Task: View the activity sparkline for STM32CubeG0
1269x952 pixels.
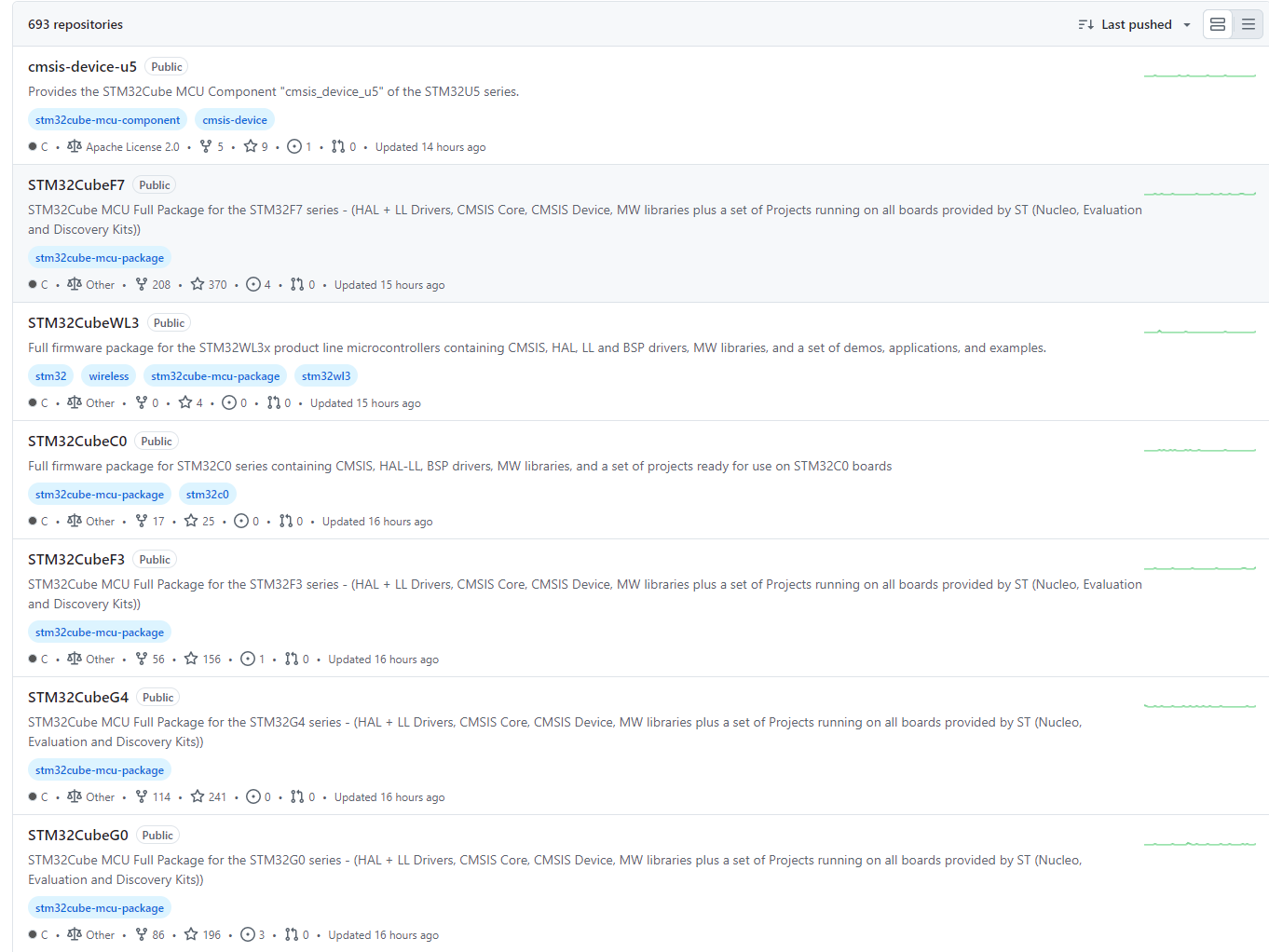Action: pyautogui.click(x=1200, y=842)
